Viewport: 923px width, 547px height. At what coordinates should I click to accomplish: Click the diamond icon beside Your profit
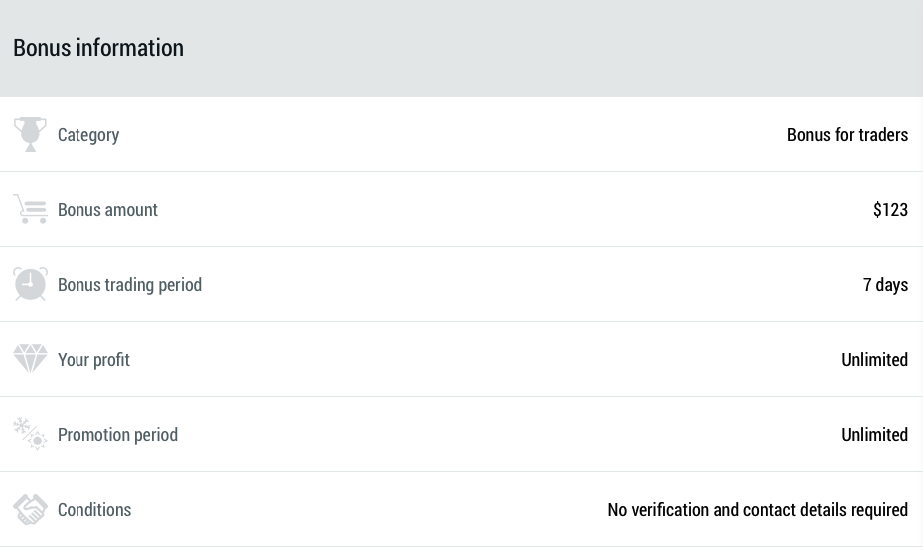(30, 359)
